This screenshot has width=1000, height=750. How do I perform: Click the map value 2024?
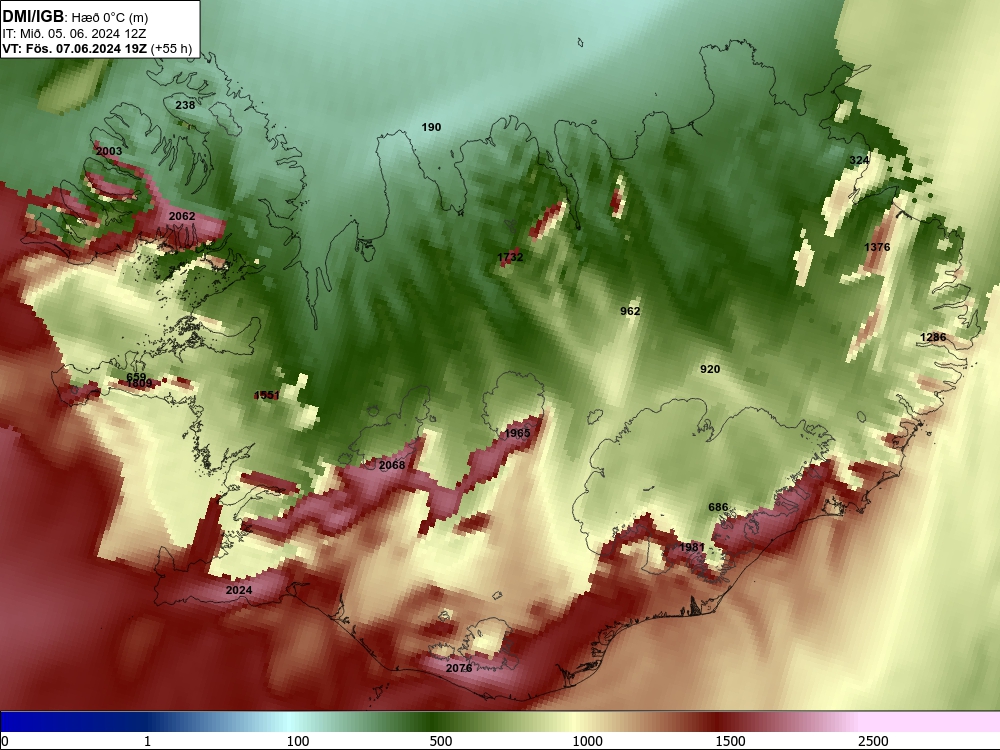(x=239, y=590)
